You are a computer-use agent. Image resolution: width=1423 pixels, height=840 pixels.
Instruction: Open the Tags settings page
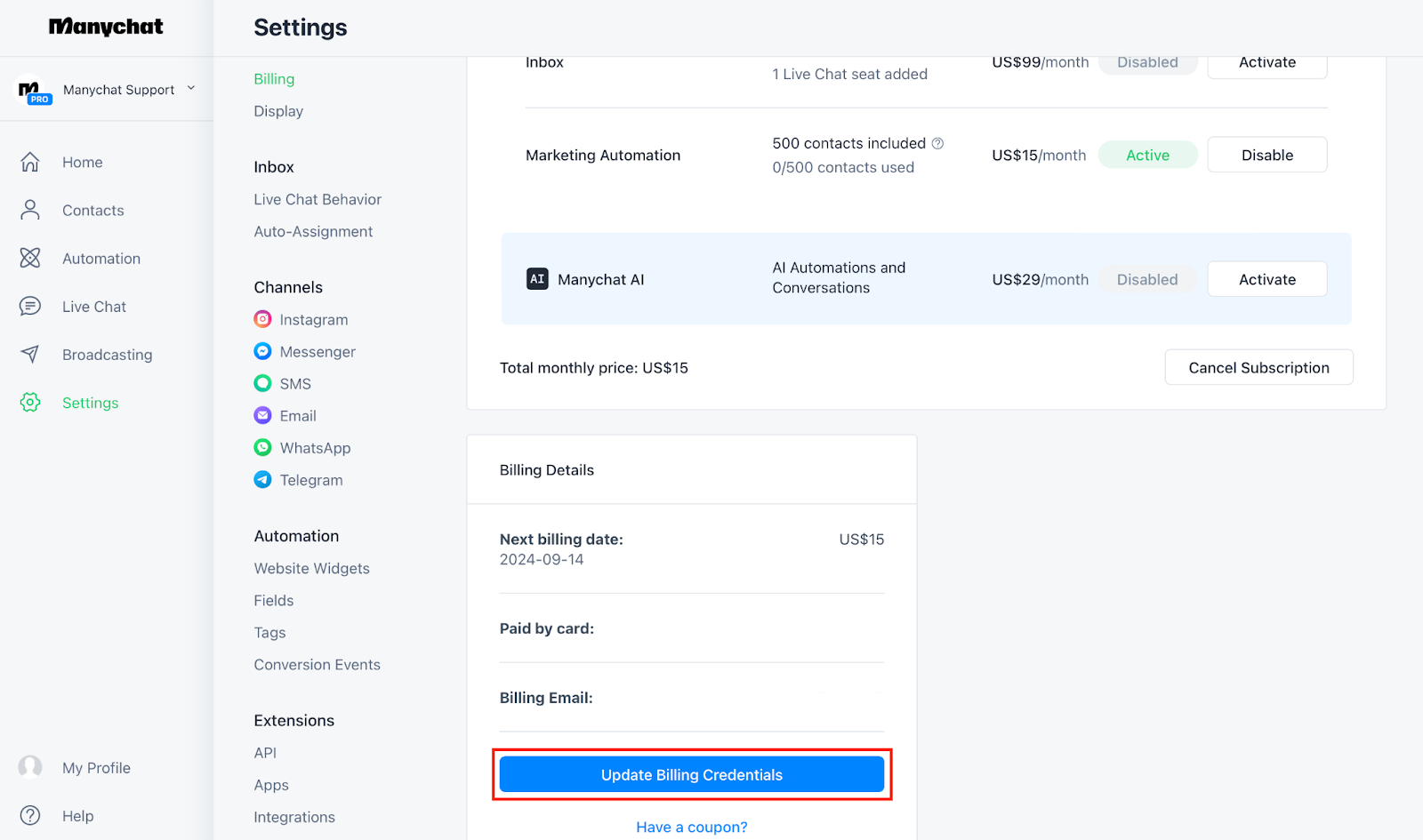click(269, 632)
